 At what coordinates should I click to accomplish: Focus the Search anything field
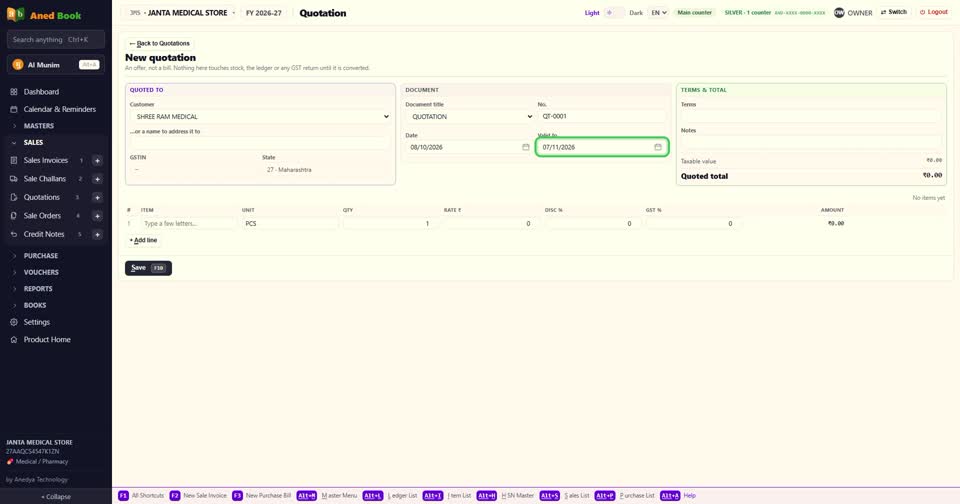click(56, 39)
